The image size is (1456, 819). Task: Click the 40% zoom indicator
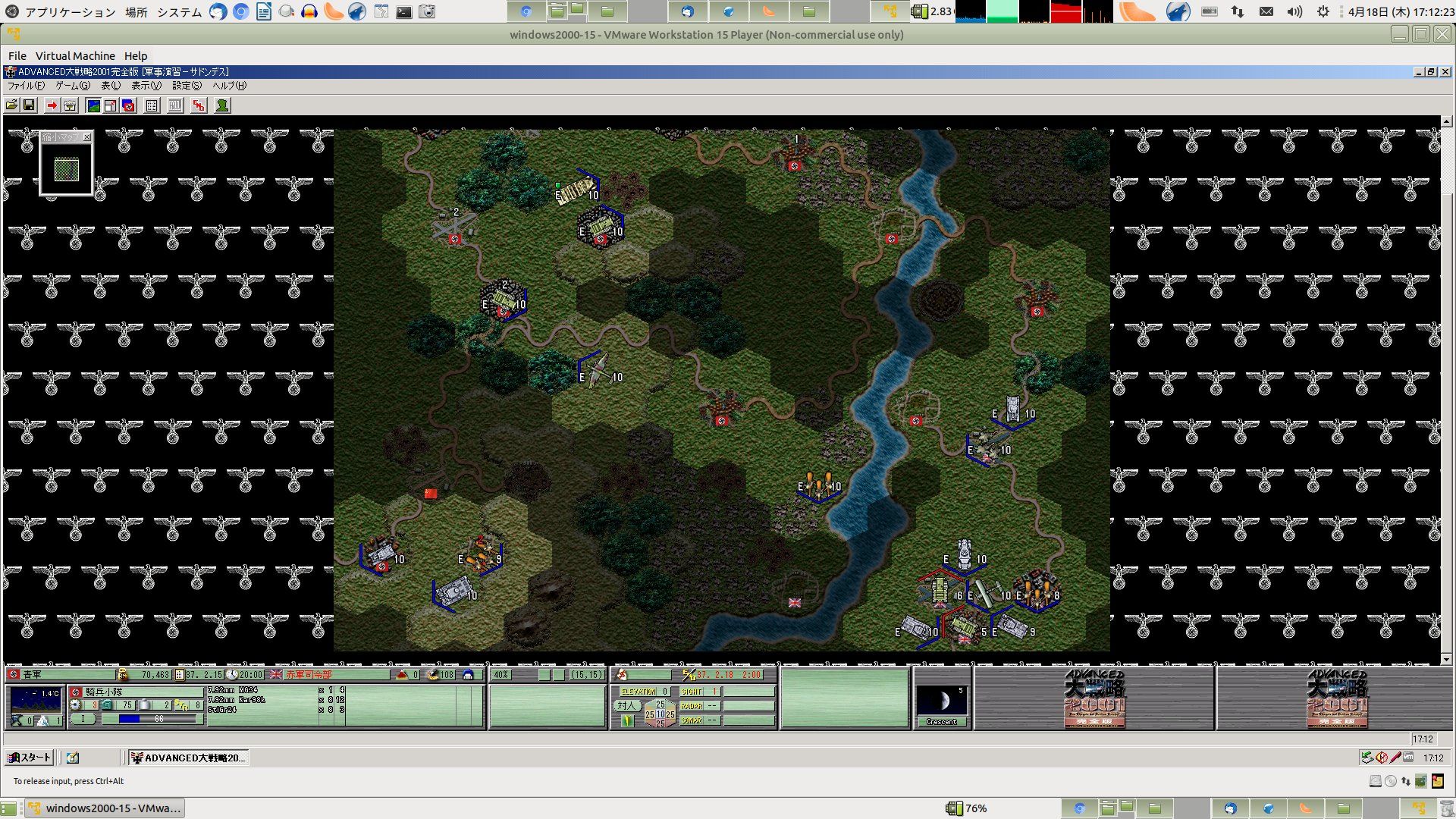click(501, 674)
